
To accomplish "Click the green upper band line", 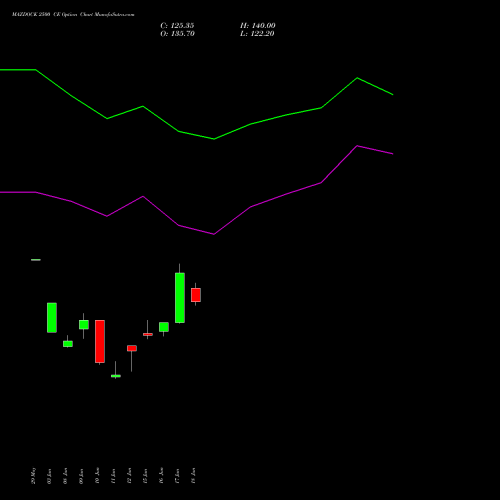I will click(x=214, y=139).
